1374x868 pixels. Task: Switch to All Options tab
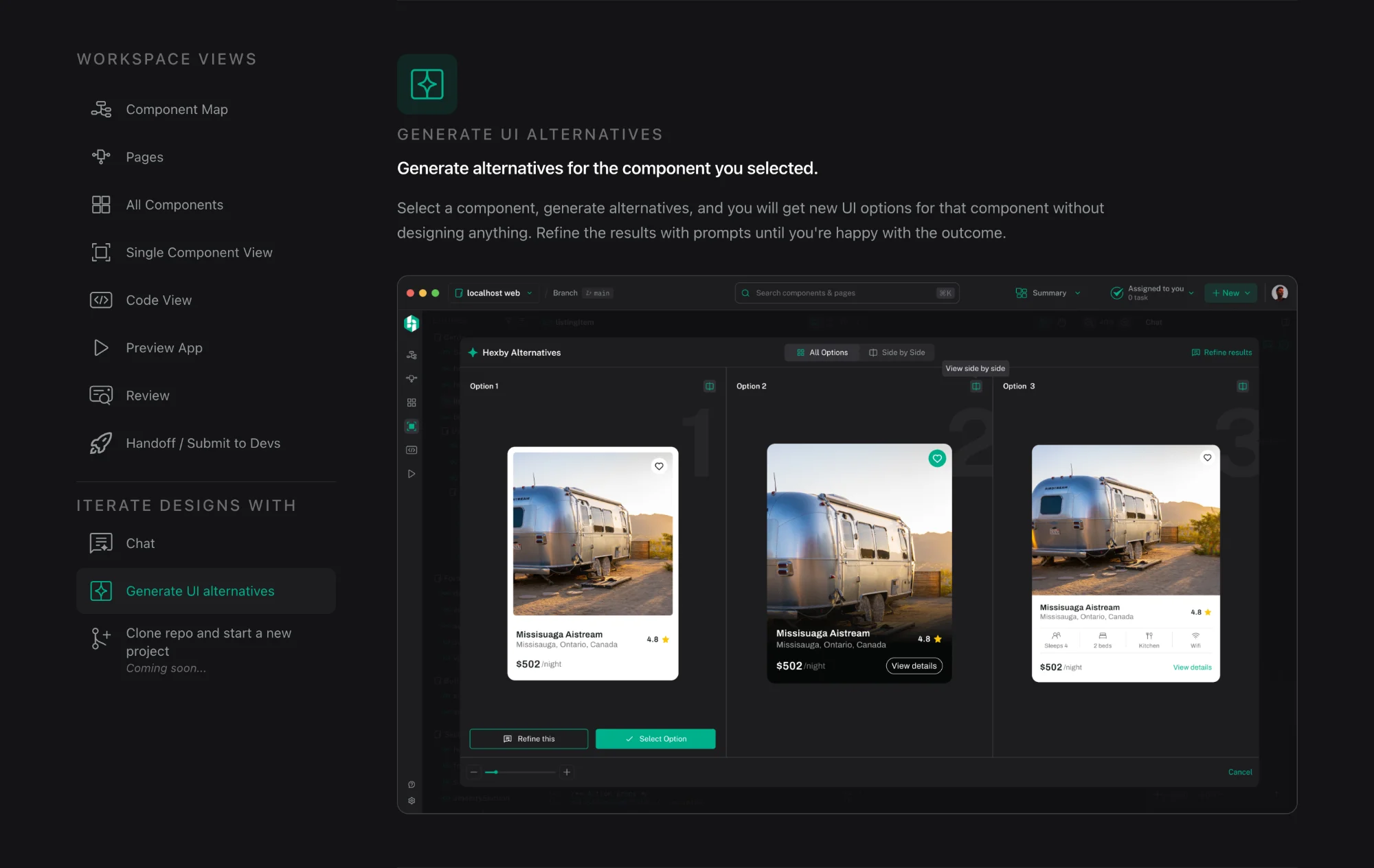822,352
